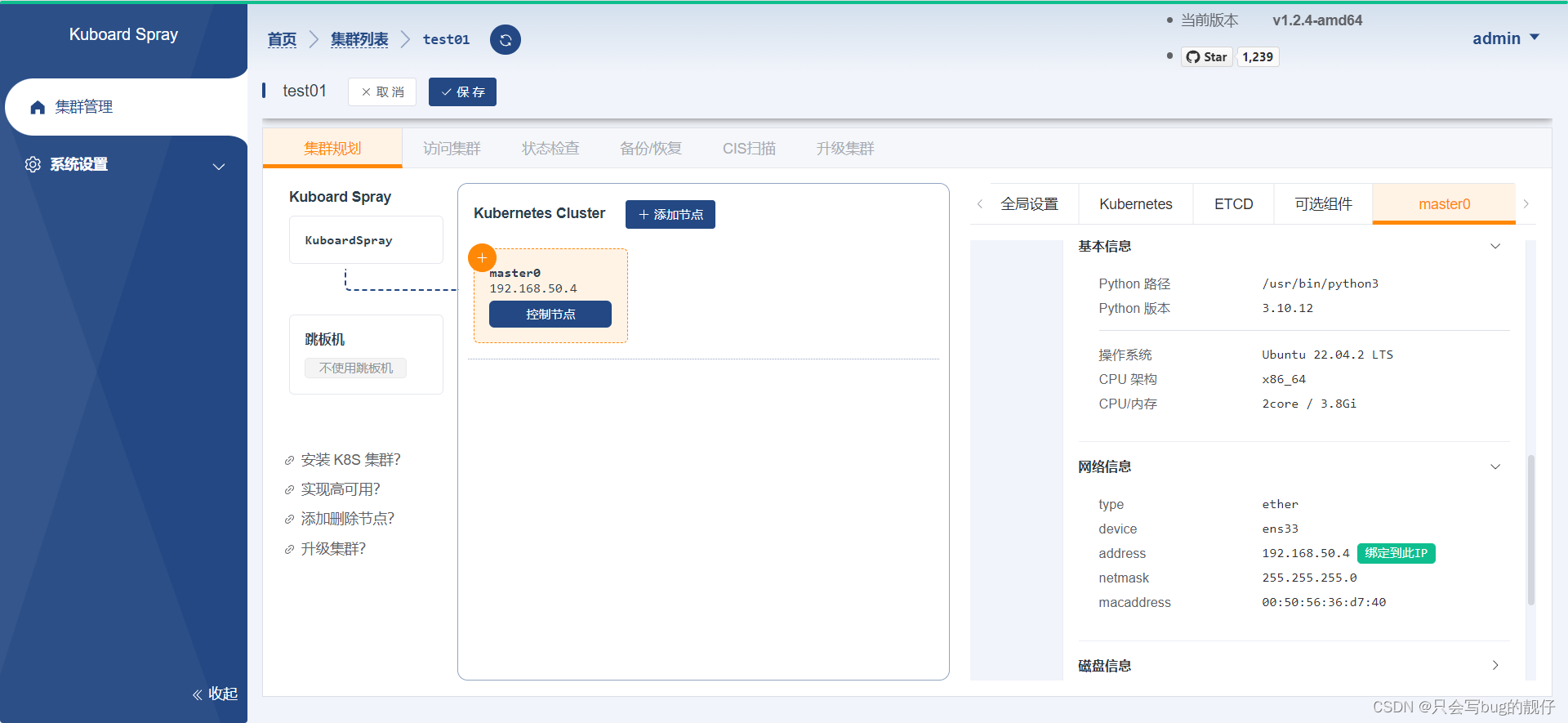1568x723 pixels.
Task: Click the v1.2.4-amd64 version text
Action: pos(1317,20)
